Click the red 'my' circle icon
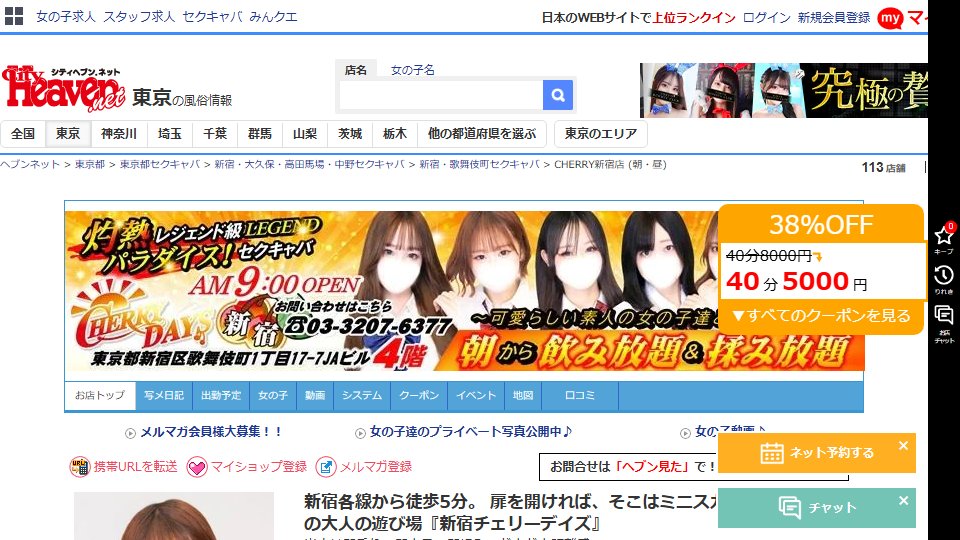Viewport: 960px width, 540px height. click(890, 18)
